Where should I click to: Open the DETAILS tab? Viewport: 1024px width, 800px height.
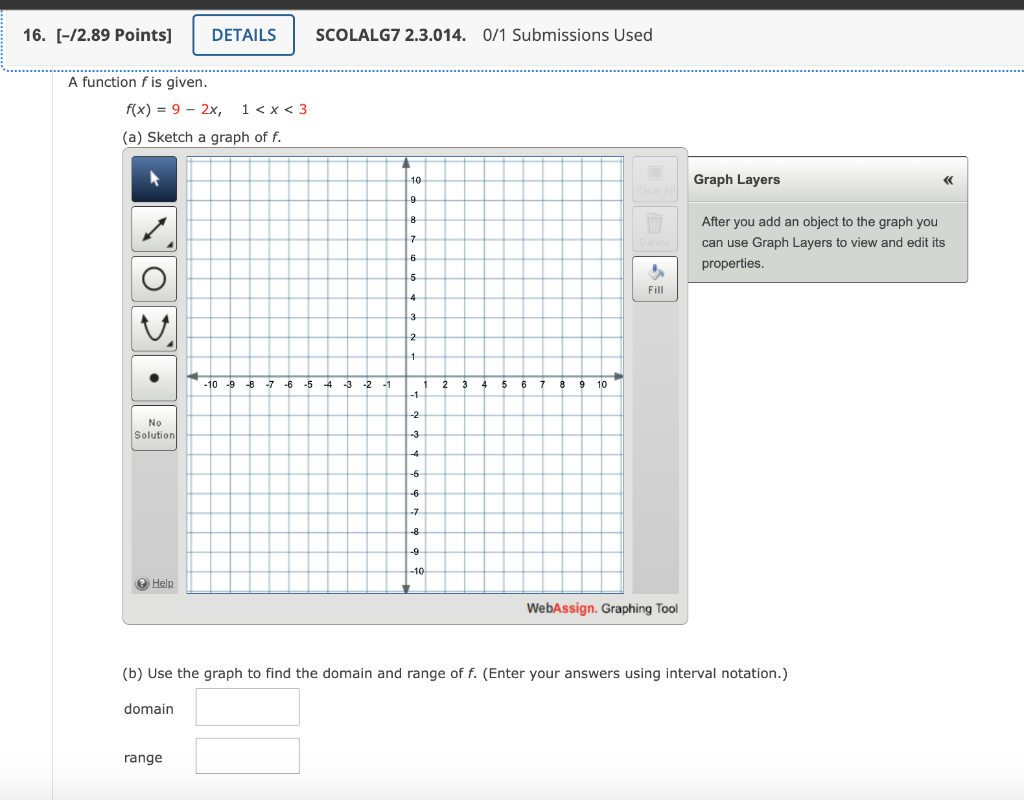click(x=243, y=34)
